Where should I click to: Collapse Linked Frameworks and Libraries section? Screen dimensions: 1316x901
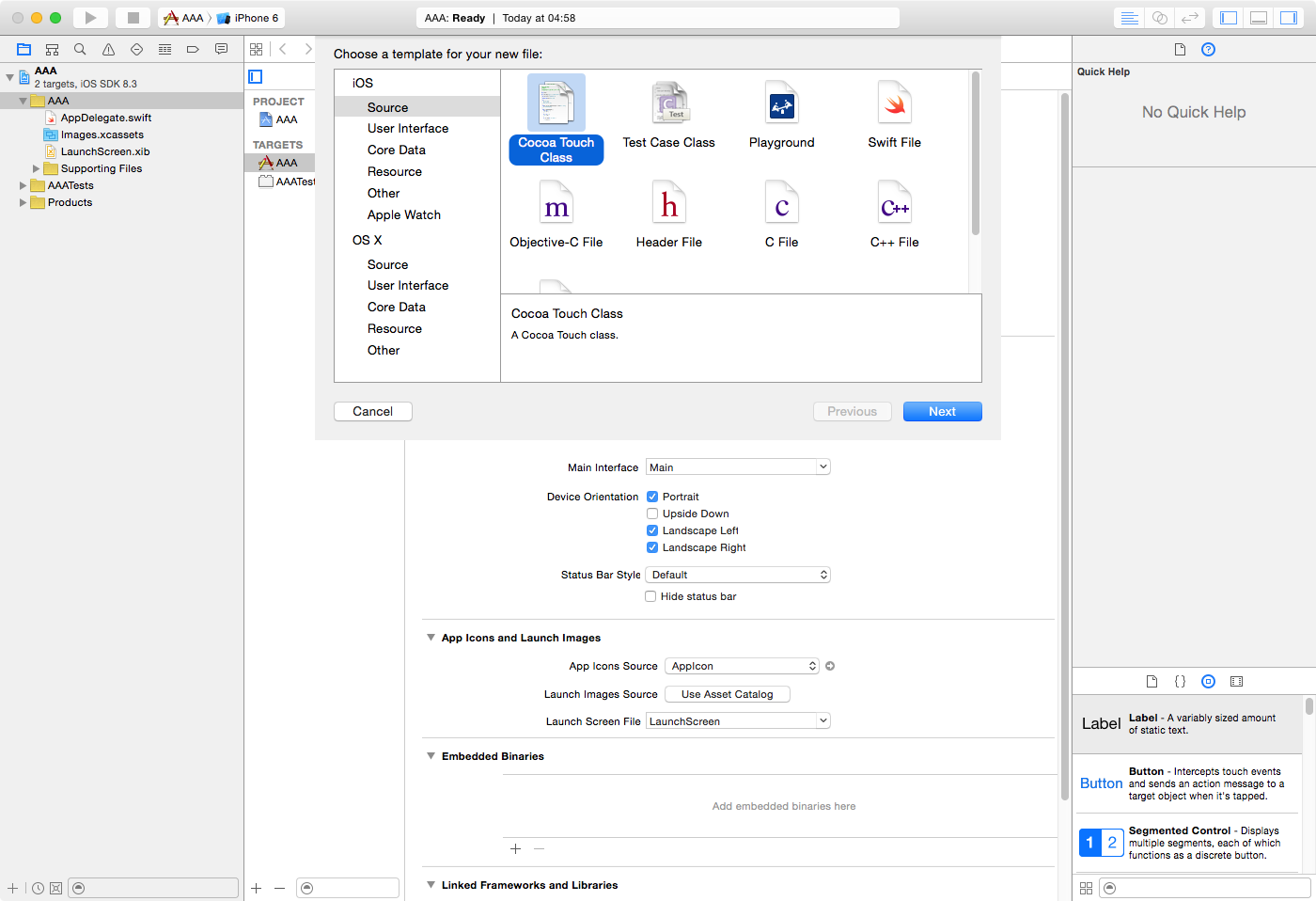[431, 885]
